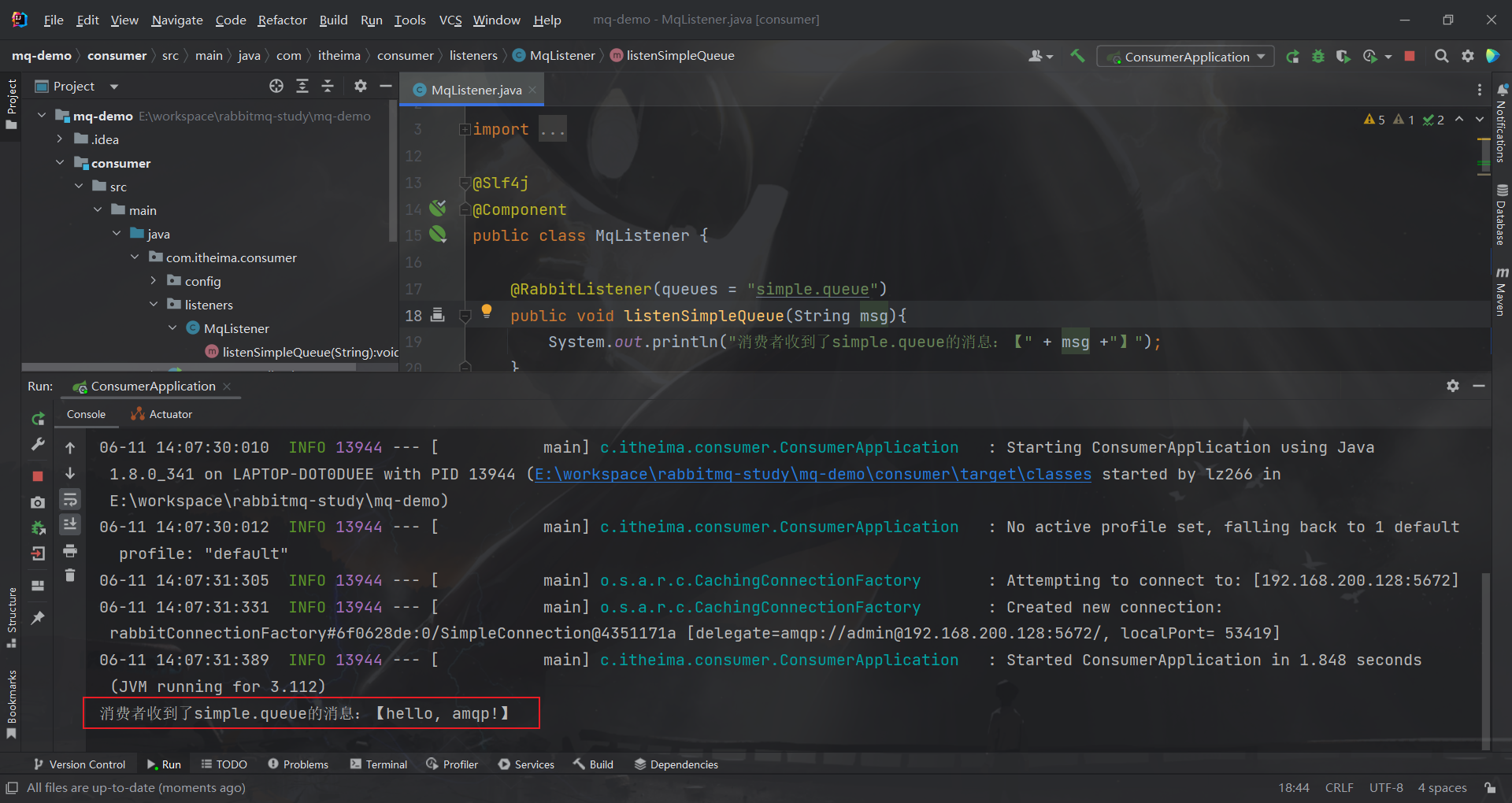
Task: Toggle scroll to end of console
Action: [70, 524]
